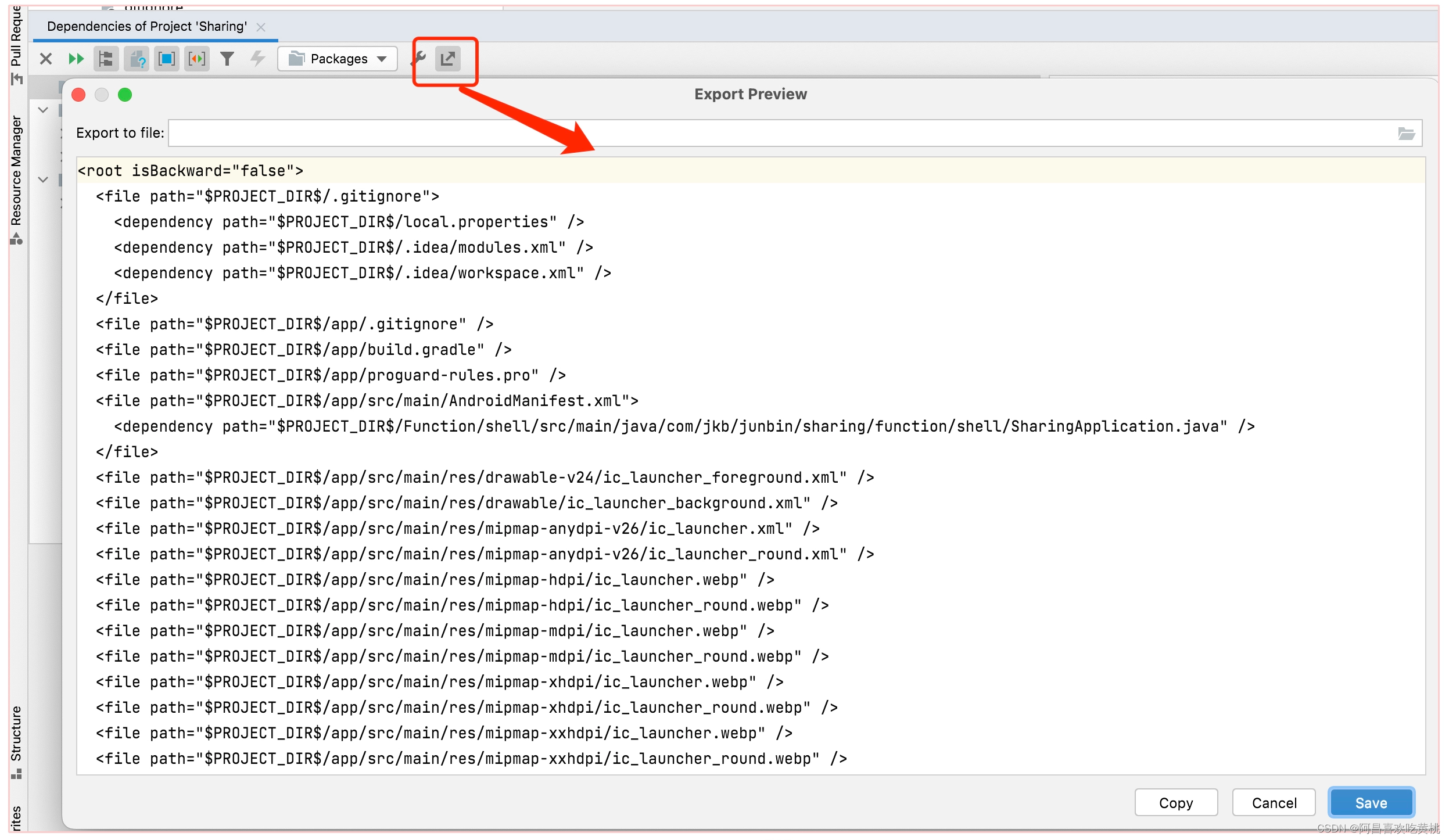Close the Dependencies of Project 'Sharing' tab
This screenshot has width=1449, height=840.
[x=261, y=27]
